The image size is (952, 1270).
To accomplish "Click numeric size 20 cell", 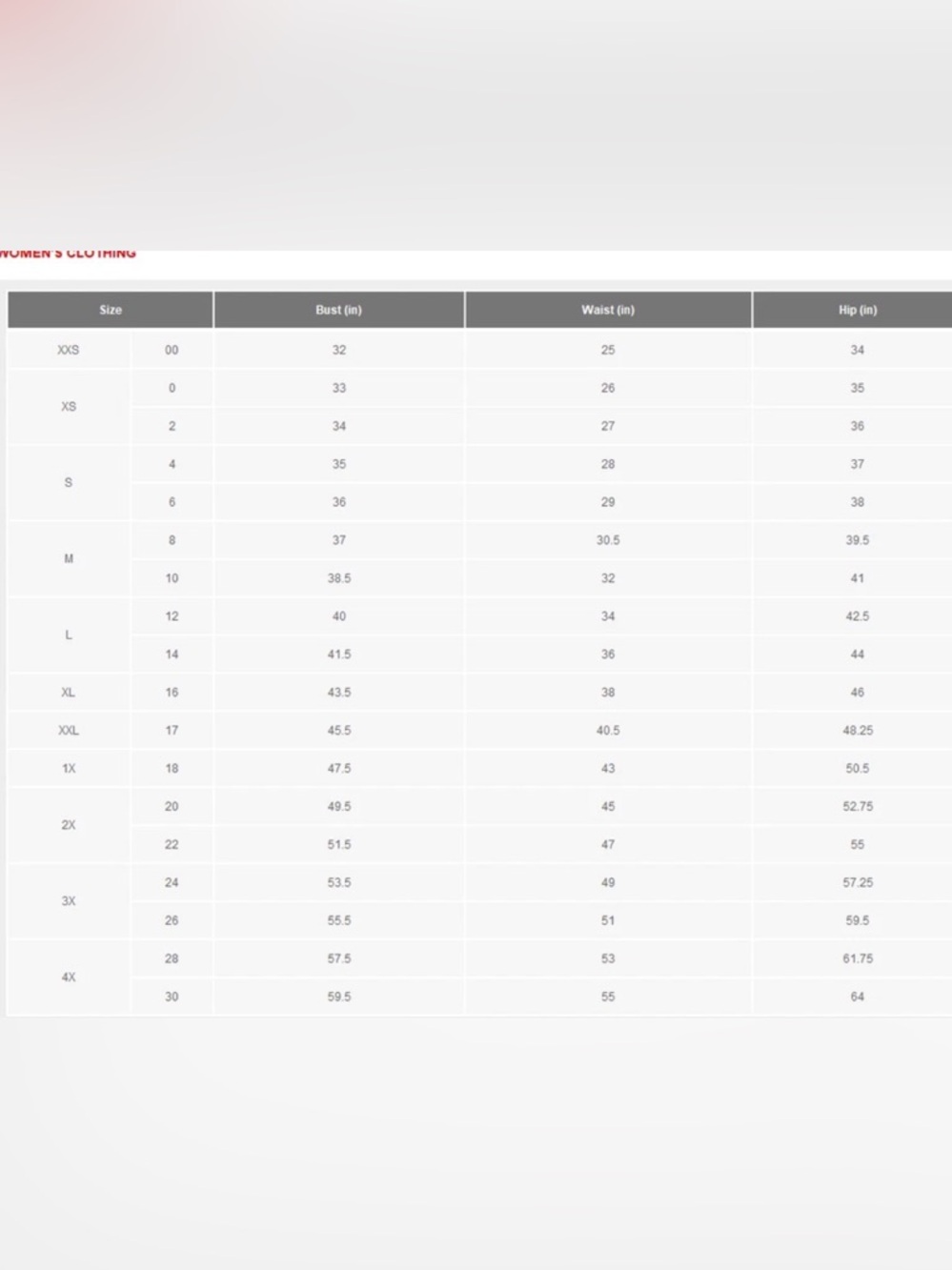I will pyautogui.click(x=172, y=806).
